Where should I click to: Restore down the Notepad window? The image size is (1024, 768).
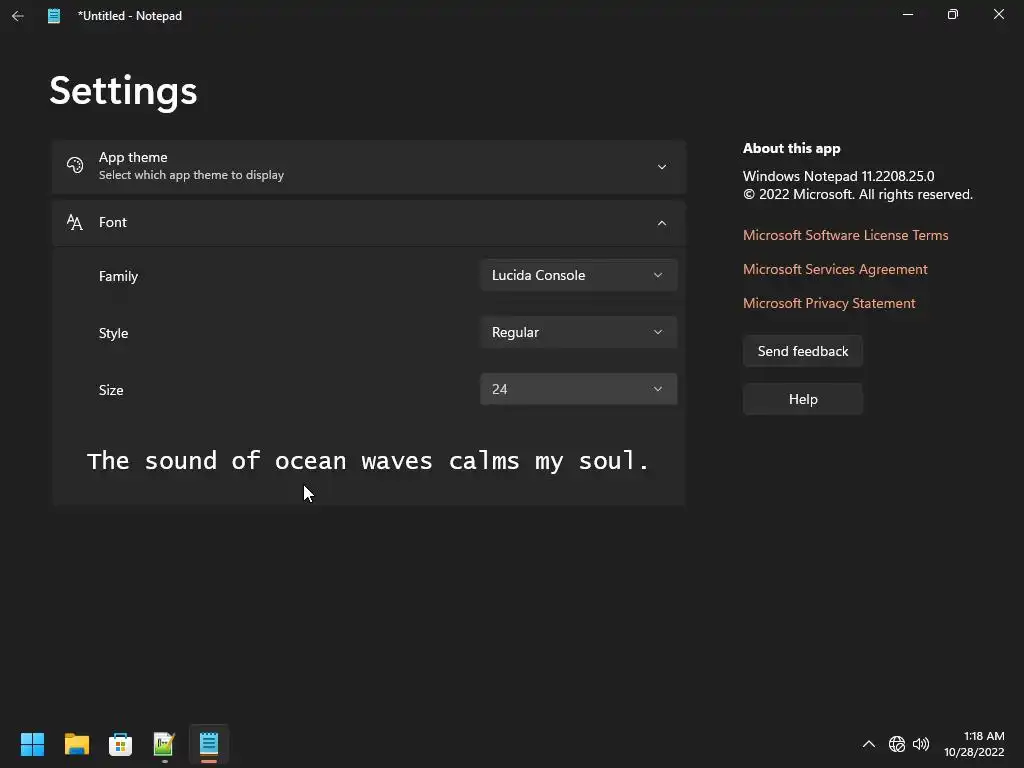coord(953,14)
